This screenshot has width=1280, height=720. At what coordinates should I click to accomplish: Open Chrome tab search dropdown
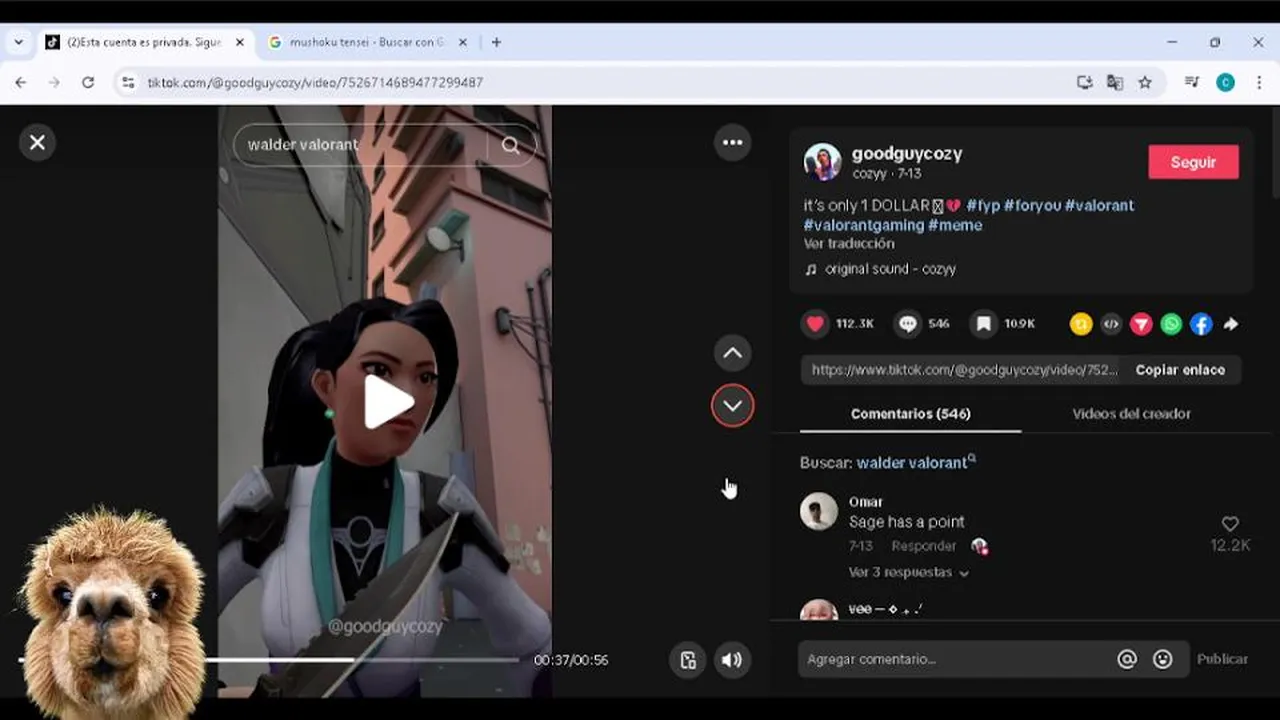tap(18, 43)
